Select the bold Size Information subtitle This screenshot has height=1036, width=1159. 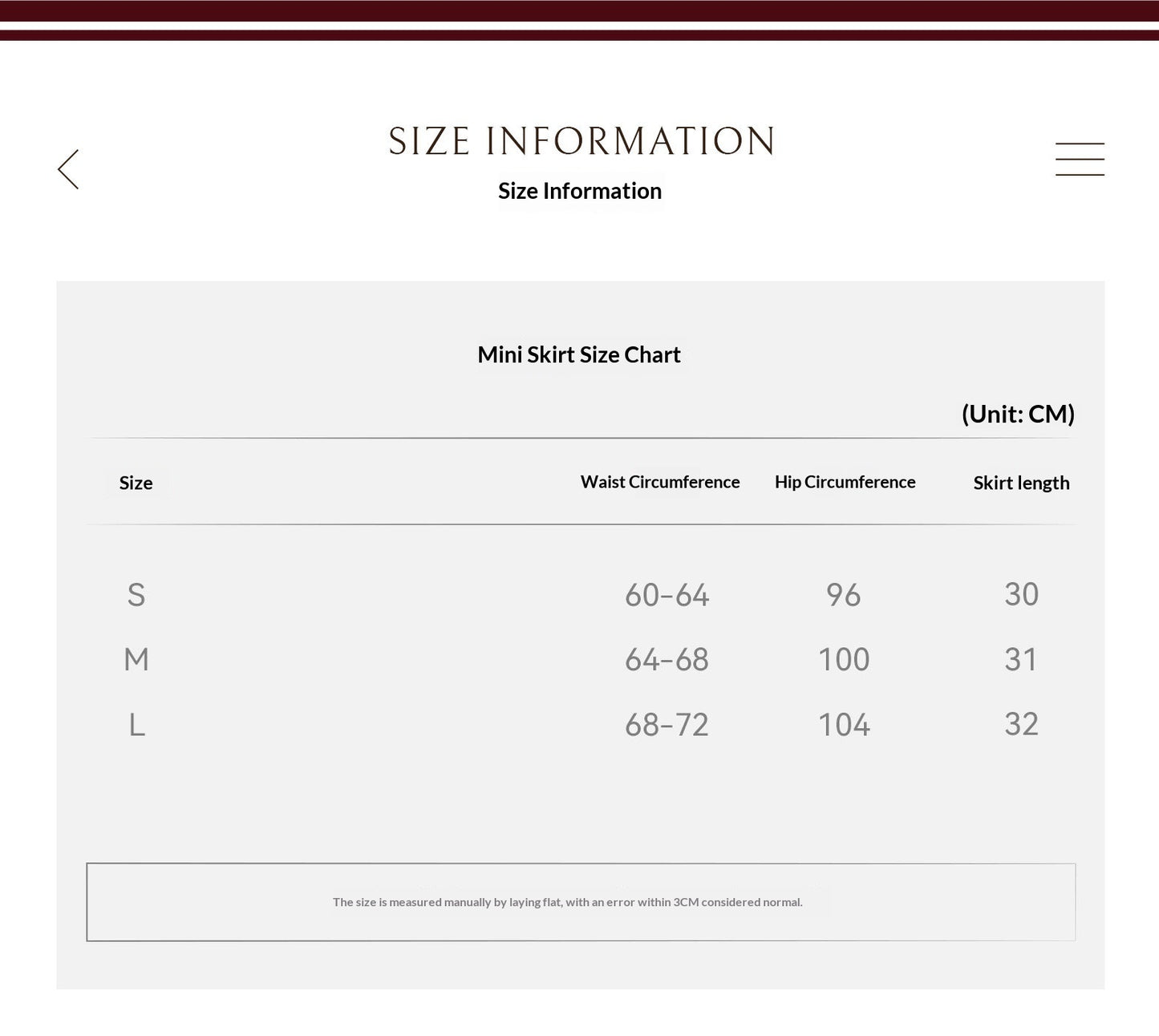(x=580, y=191)
